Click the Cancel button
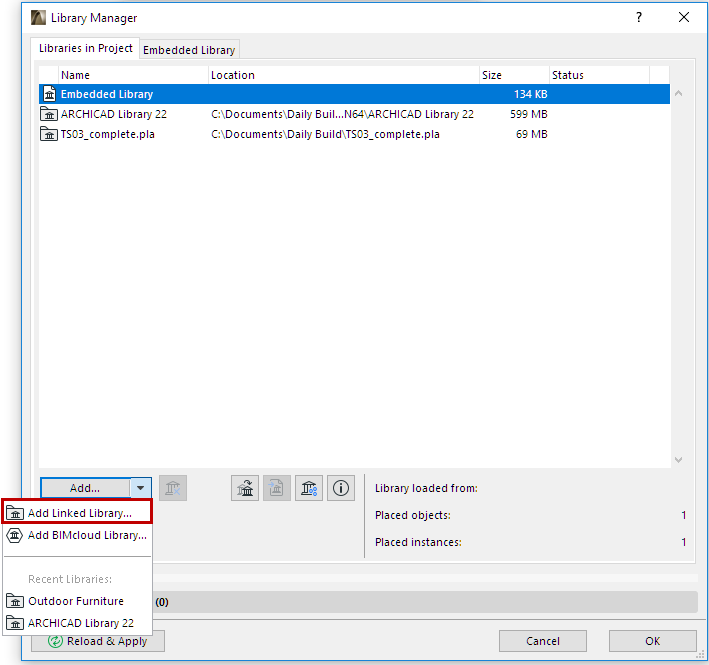 (543, 641)
